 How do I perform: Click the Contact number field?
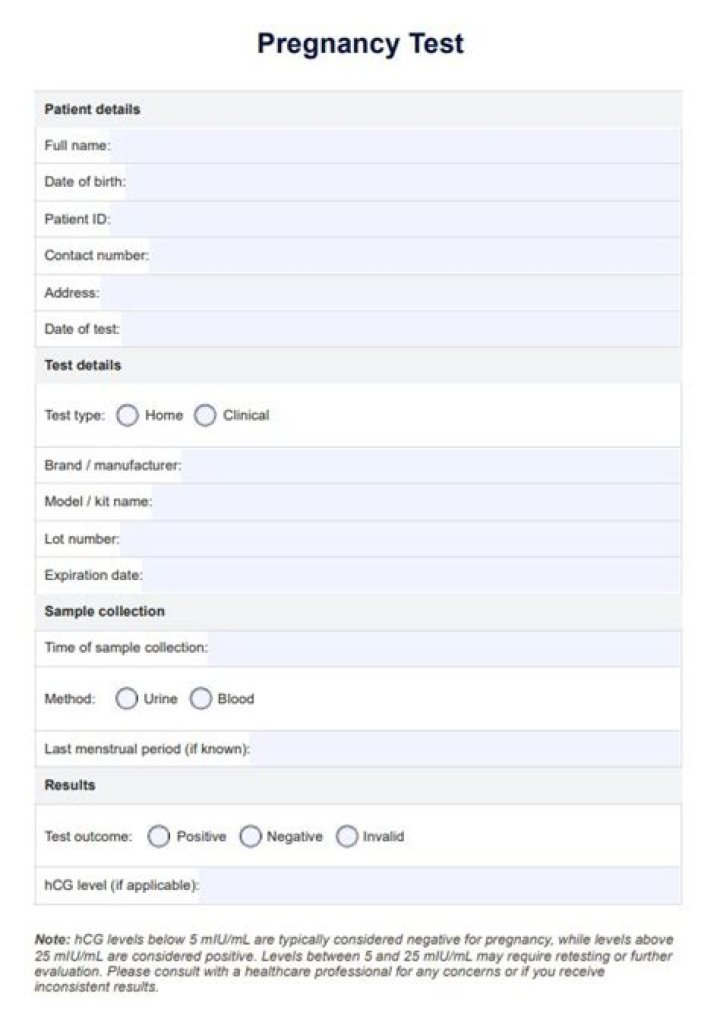point(415,256)
